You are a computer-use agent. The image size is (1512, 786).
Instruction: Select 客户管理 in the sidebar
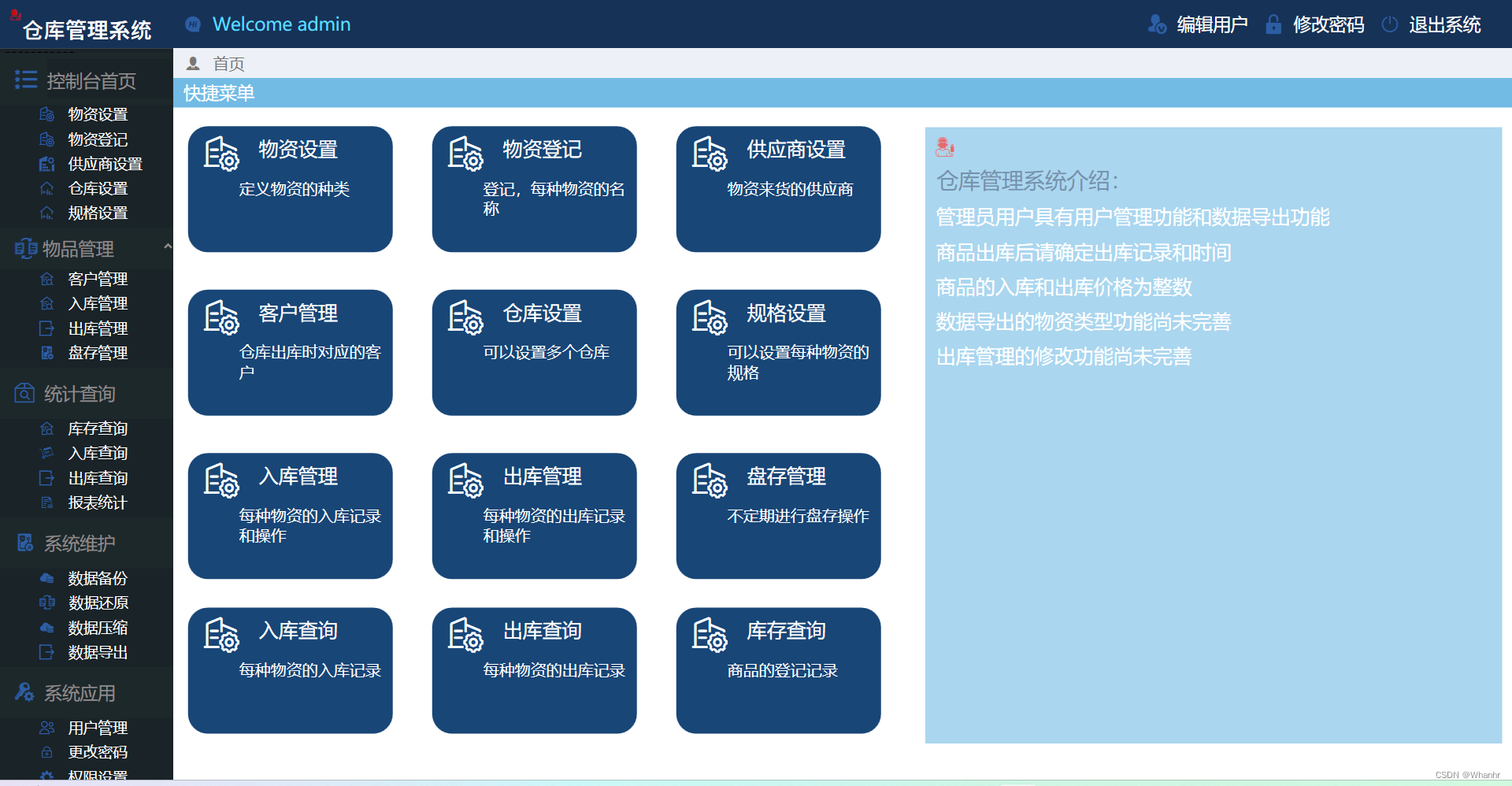97,278
